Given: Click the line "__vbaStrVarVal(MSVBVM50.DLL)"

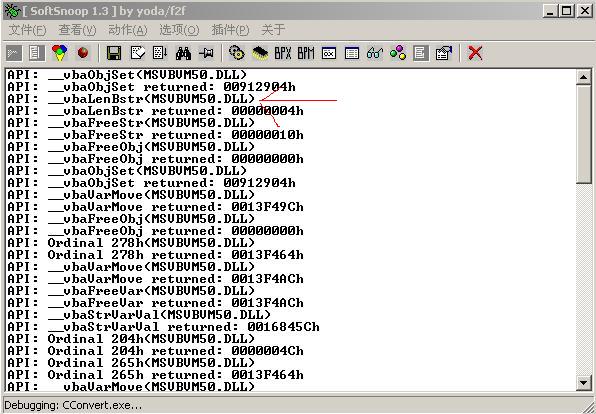Looking at the screenshot, I should [x=139, y=315].
